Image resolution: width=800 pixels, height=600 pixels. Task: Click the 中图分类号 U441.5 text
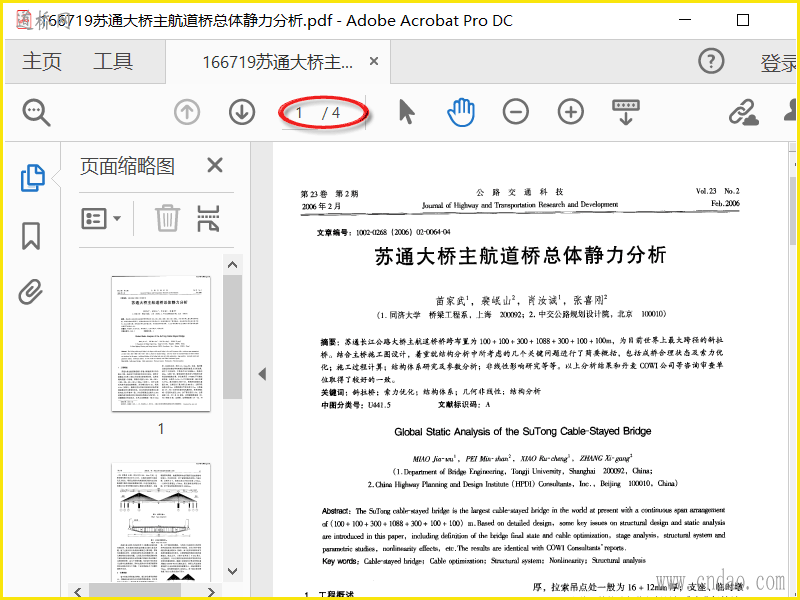[x=356, y=405]
